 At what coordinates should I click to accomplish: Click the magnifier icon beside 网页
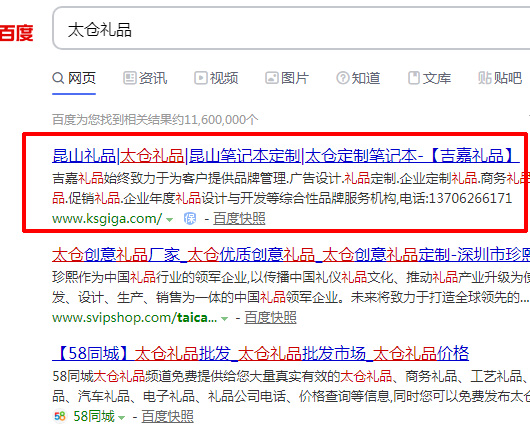click(58, 78)
